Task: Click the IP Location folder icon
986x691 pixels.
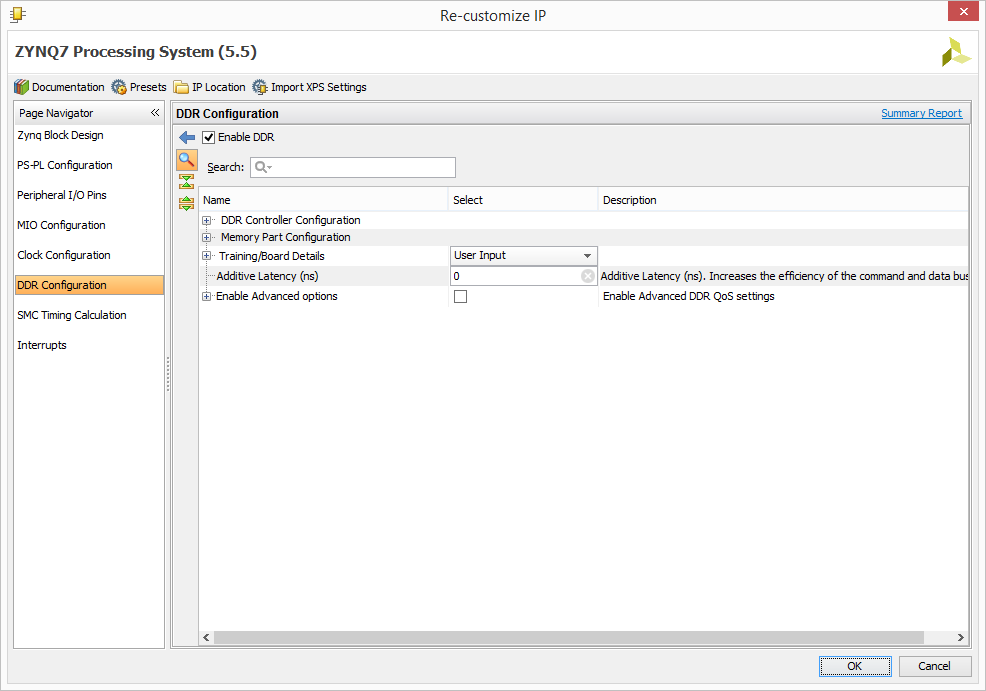Action: [181, 87]
